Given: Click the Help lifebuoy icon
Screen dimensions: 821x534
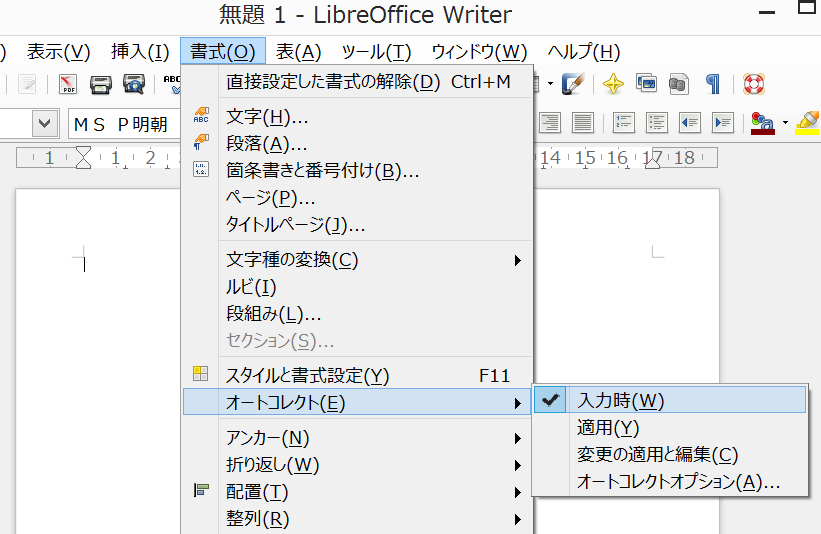Looking at the screenshot, I should click(754, 84).
